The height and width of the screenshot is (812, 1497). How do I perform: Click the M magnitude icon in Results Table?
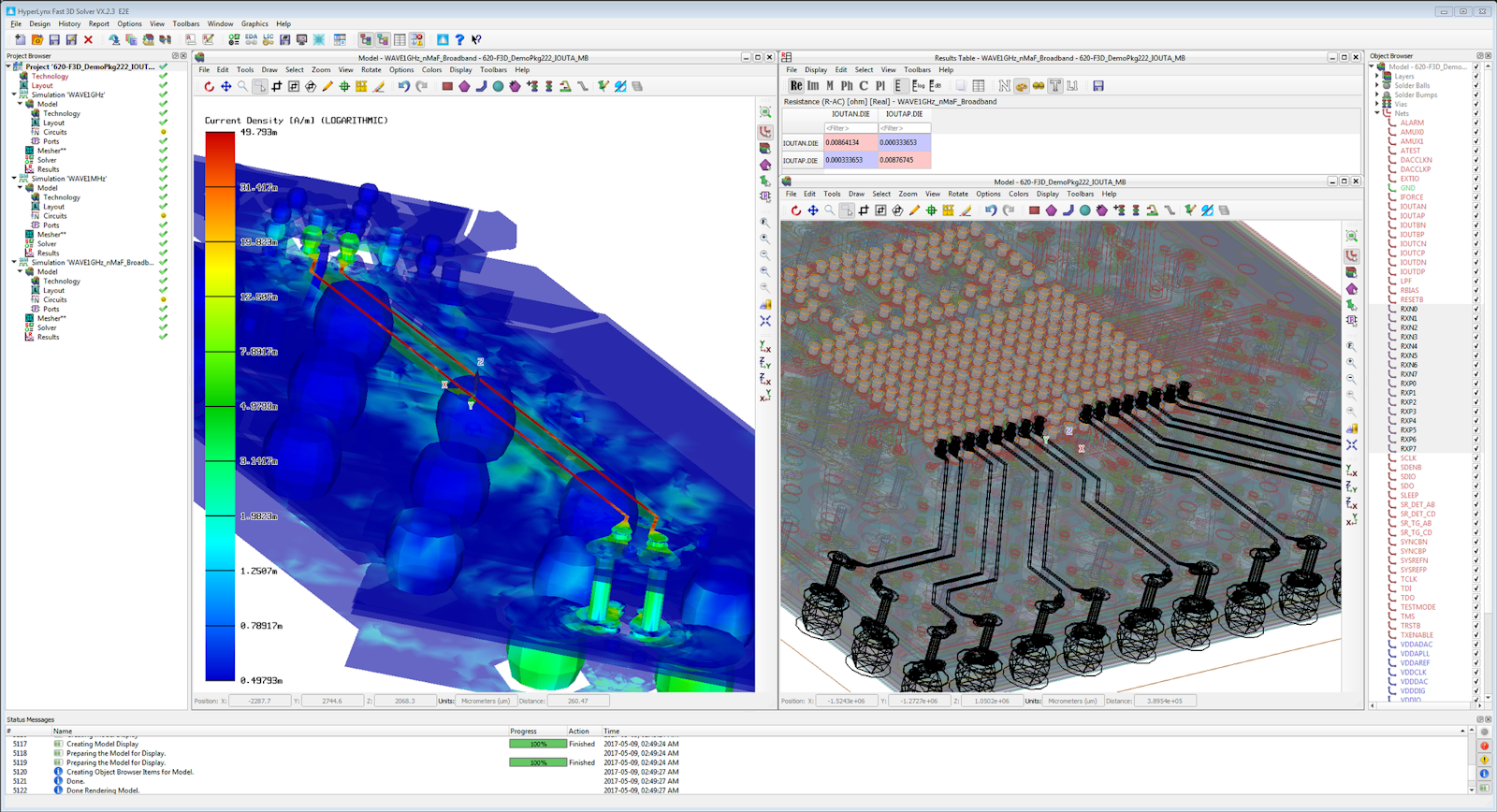click(830, 85)
